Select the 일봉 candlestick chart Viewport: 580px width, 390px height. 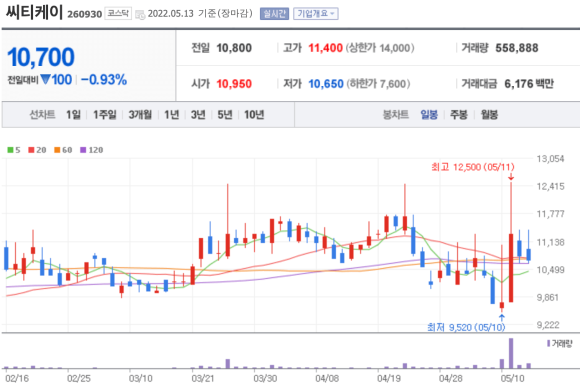(429, 115)
